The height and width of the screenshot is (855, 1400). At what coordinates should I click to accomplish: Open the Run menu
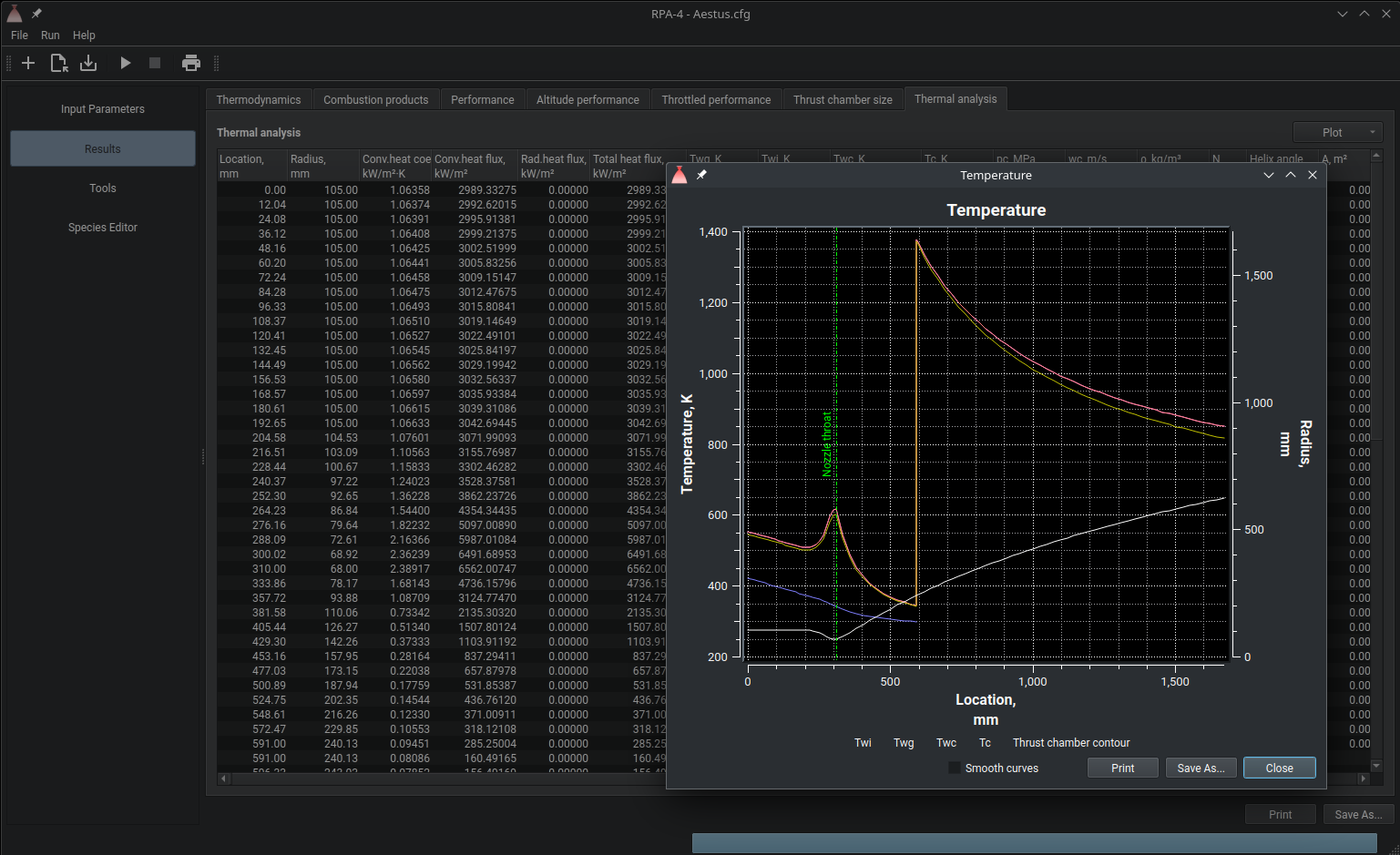pos(50,36)
